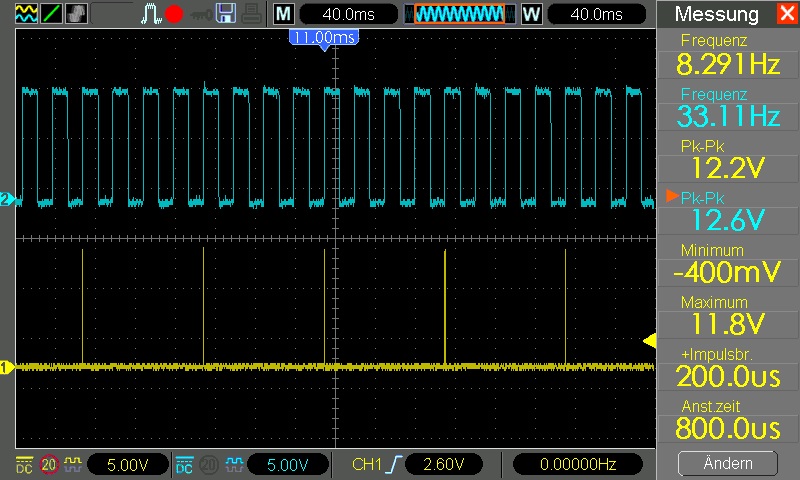Click the CH2 probe waveform icon

coord(234,464)
